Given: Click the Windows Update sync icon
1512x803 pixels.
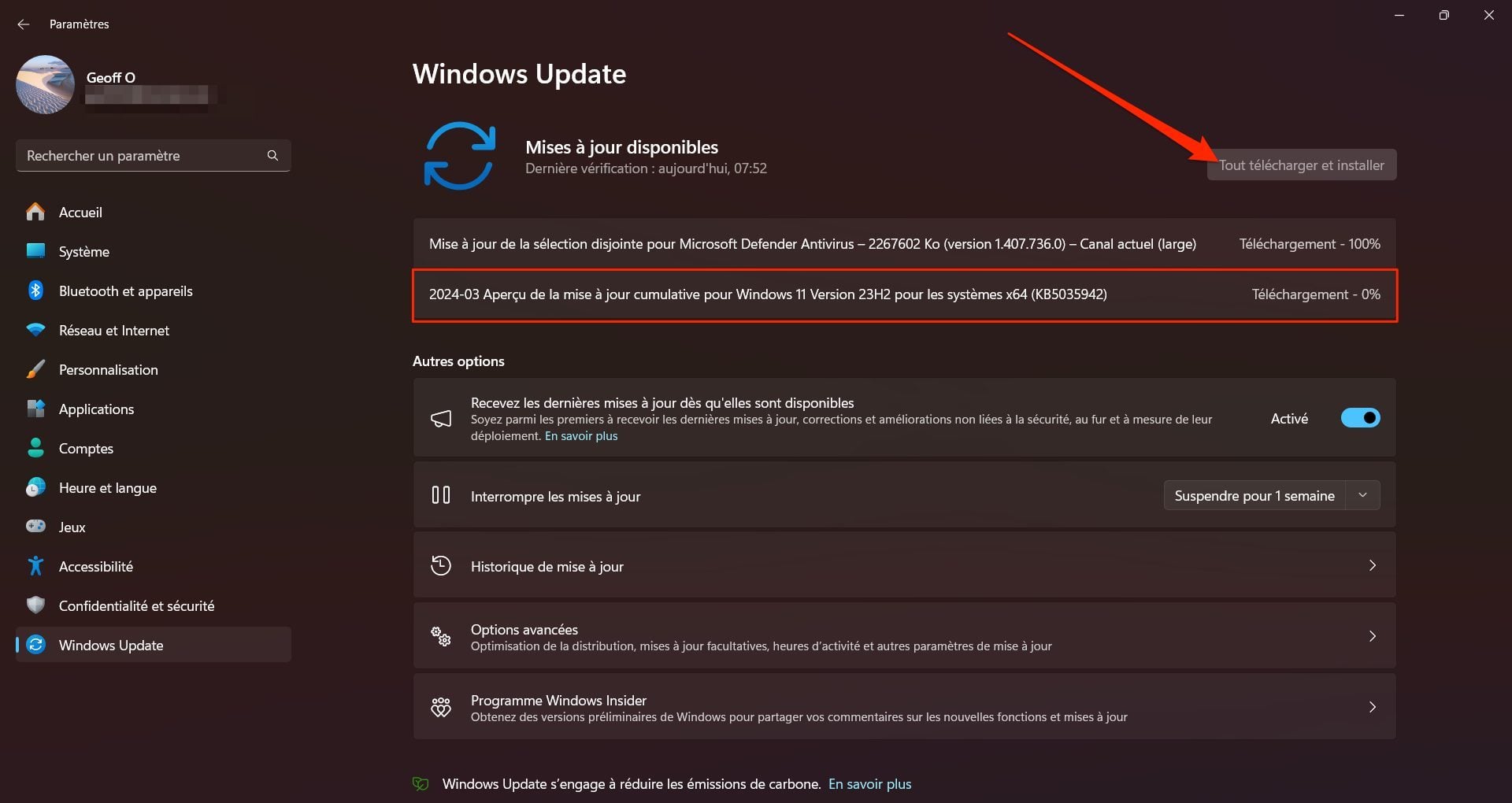Looking at the screenshot, I should coord(459,156).
